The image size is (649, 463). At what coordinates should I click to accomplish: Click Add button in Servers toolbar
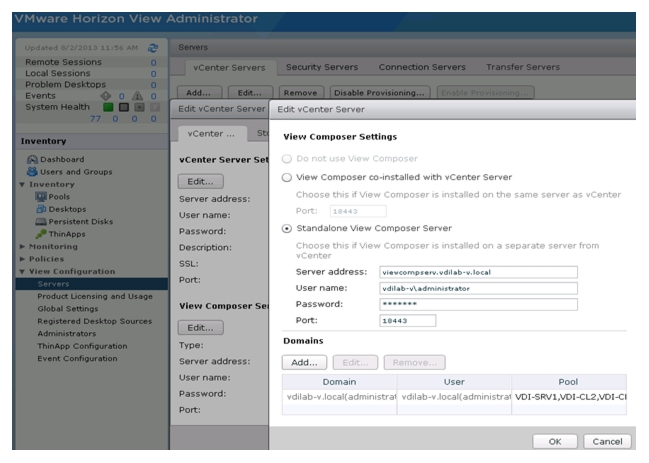199,93
